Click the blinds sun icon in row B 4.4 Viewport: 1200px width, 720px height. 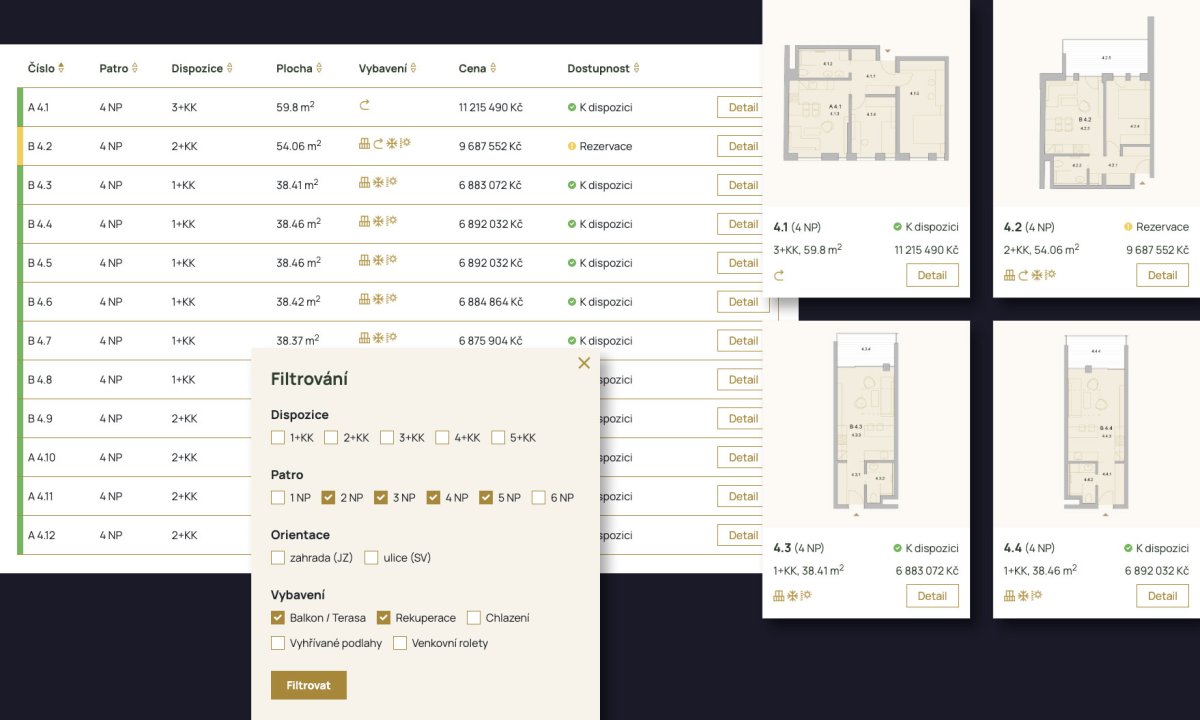click(392, 222)
